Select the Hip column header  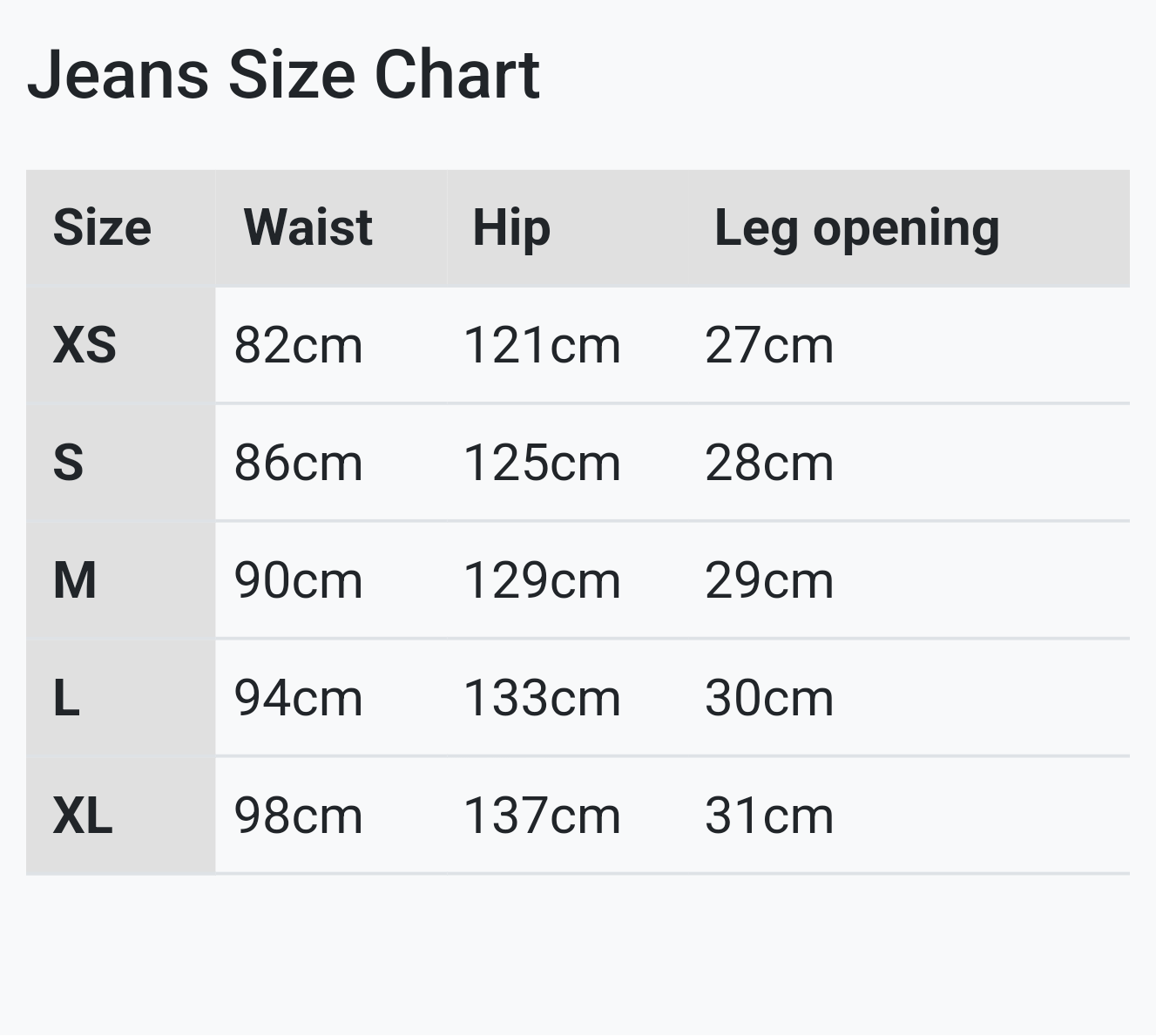(511, 228)
